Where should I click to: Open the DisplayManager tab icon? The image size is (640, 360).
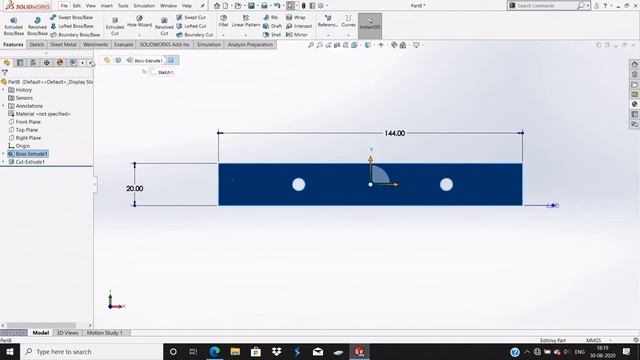coord(60,62)
